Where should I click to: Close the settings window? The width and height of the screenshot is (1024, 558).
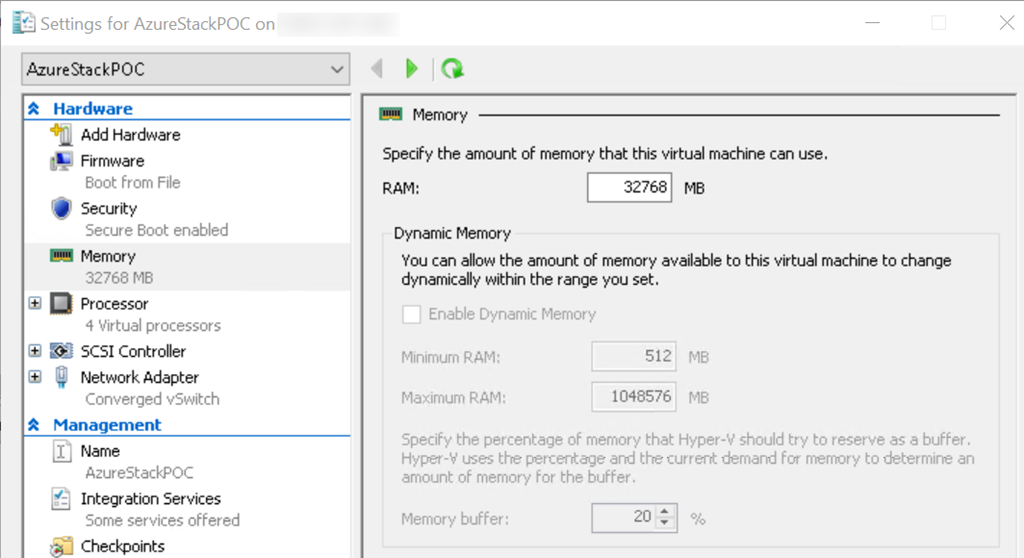(1006, 23)
